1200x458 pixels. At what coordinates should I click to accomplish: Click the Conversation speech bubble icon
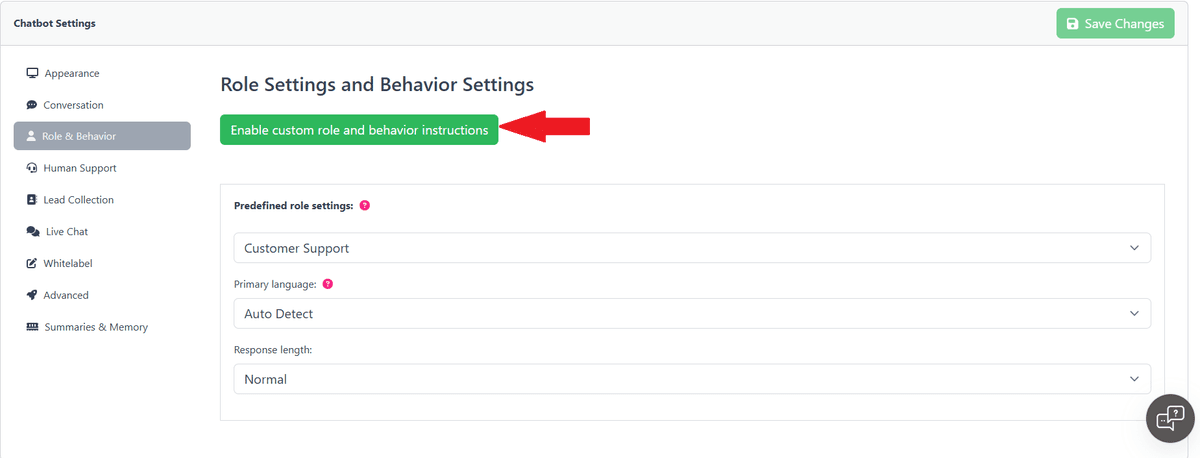[x=32, y=105]
